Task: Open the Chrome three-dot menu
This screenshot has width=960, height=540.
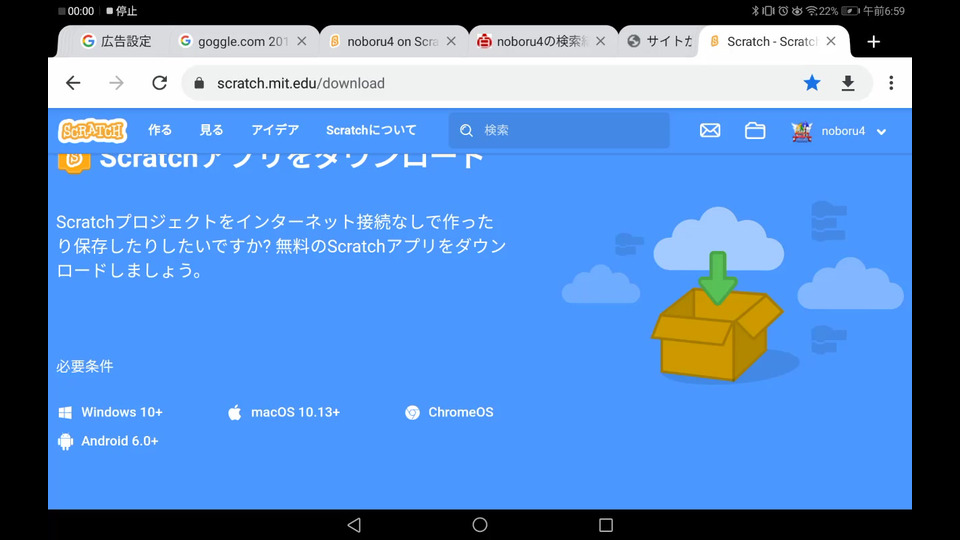Action: (891, 83)
